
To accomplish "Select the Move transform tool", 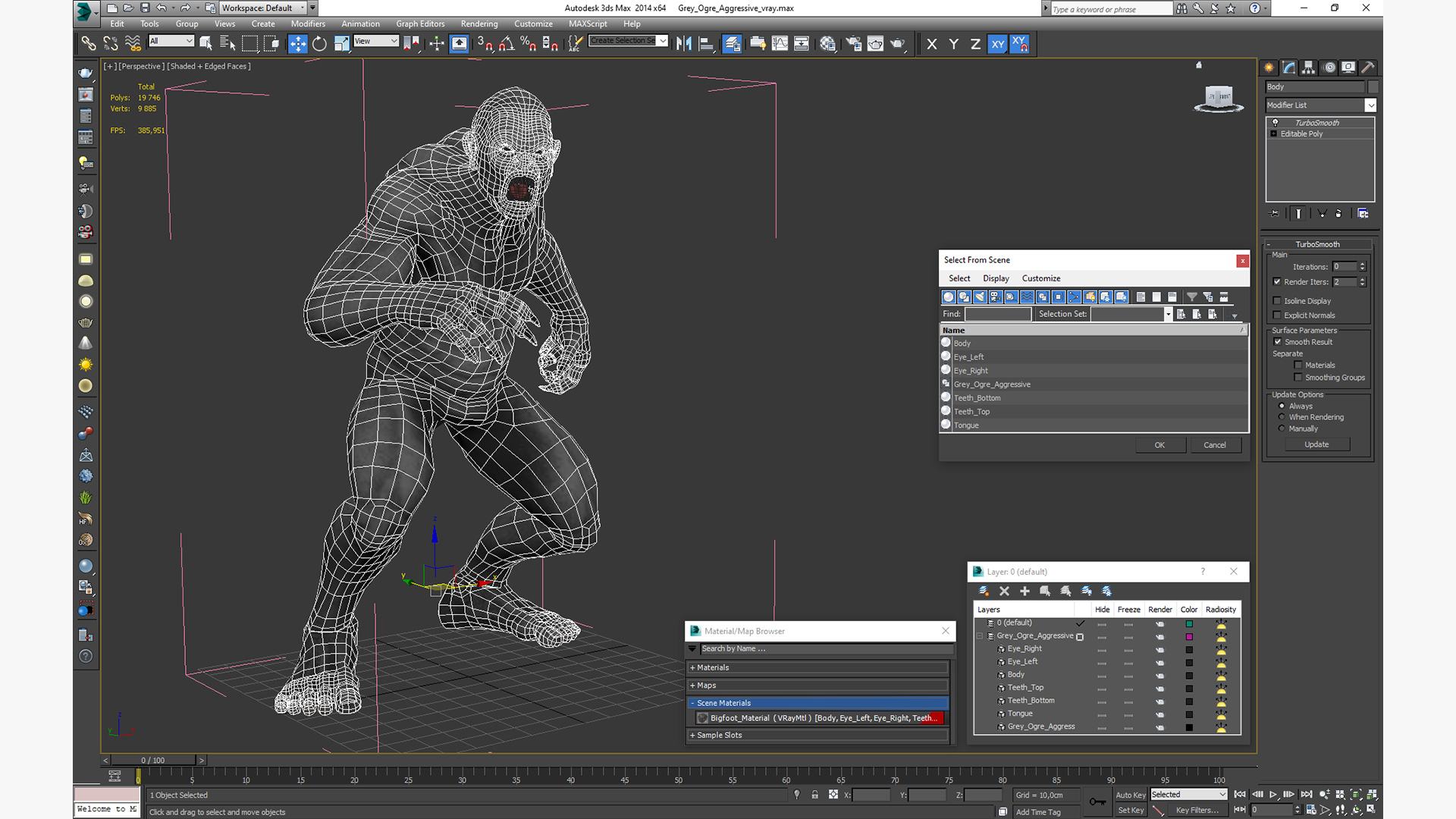I will click(297, 43).
